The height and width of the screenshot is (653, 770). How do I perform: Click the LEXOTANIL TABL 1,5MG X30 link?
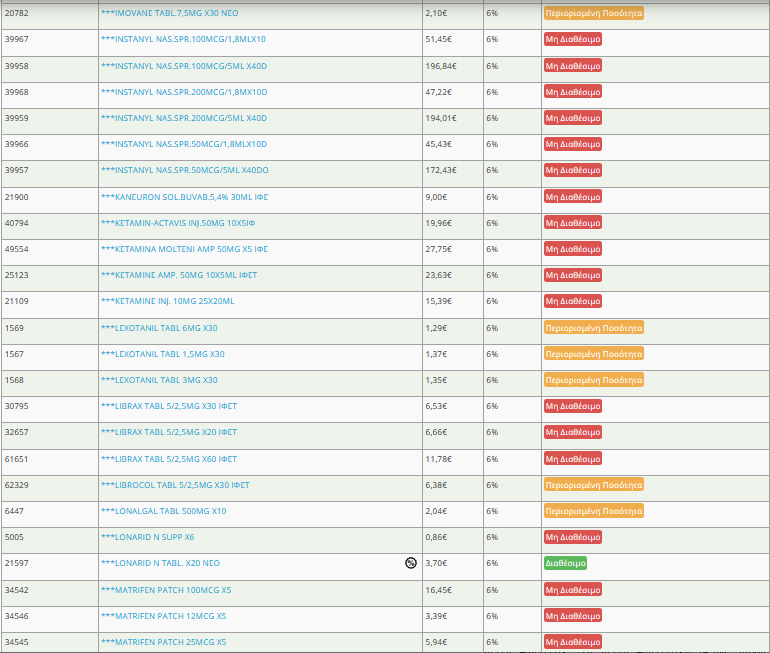tap(162, 354)
